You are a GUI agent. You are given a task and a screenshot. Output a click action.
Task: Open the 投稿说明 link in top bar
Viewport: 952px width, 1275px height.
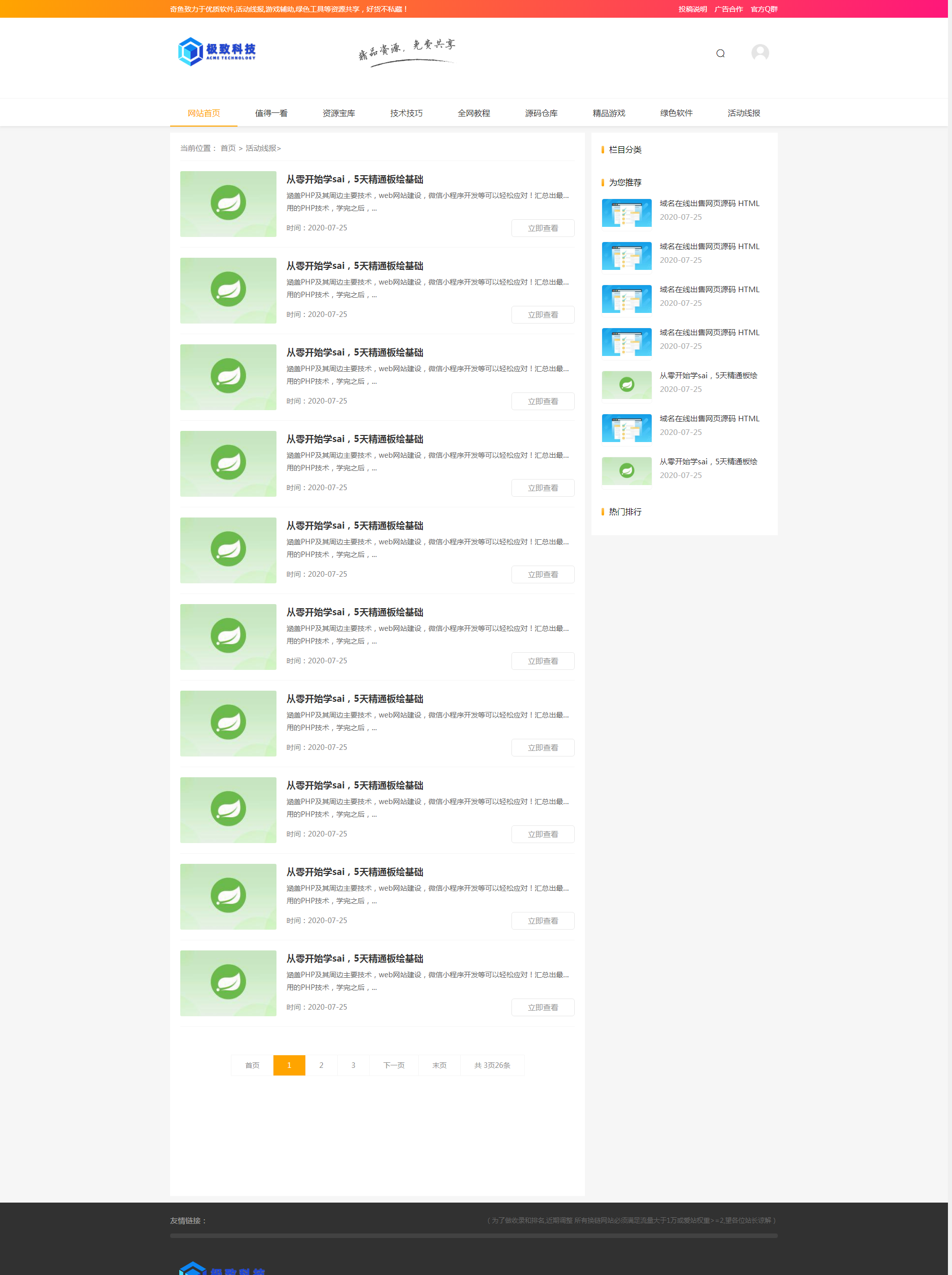pos(692,9)
